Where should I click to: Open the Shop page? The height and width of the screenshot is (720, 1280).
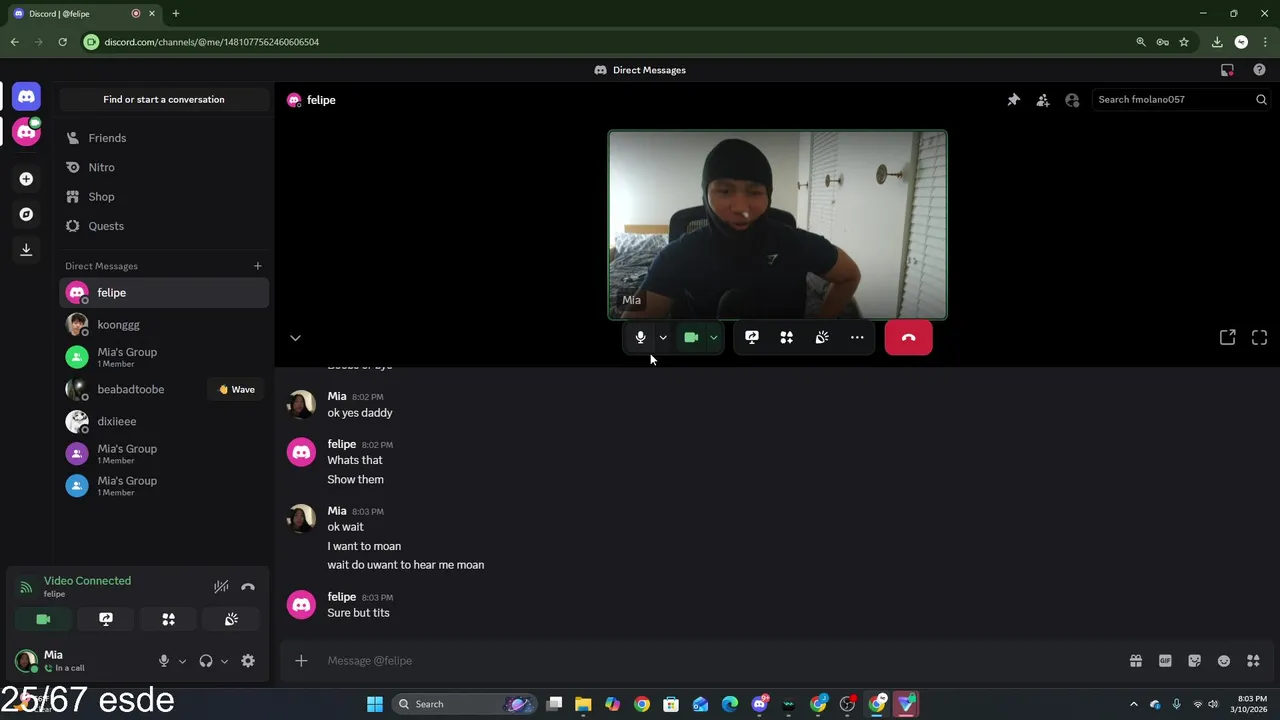coord(164,197)
